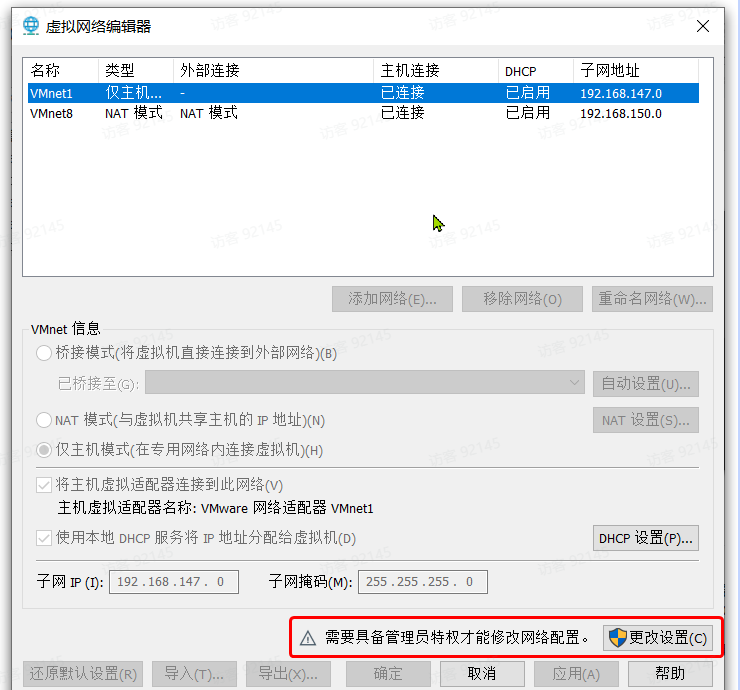The height and width of the screenshot is (690, 740).
Task: Click the DHCP column header
Action: click(536, 71)
